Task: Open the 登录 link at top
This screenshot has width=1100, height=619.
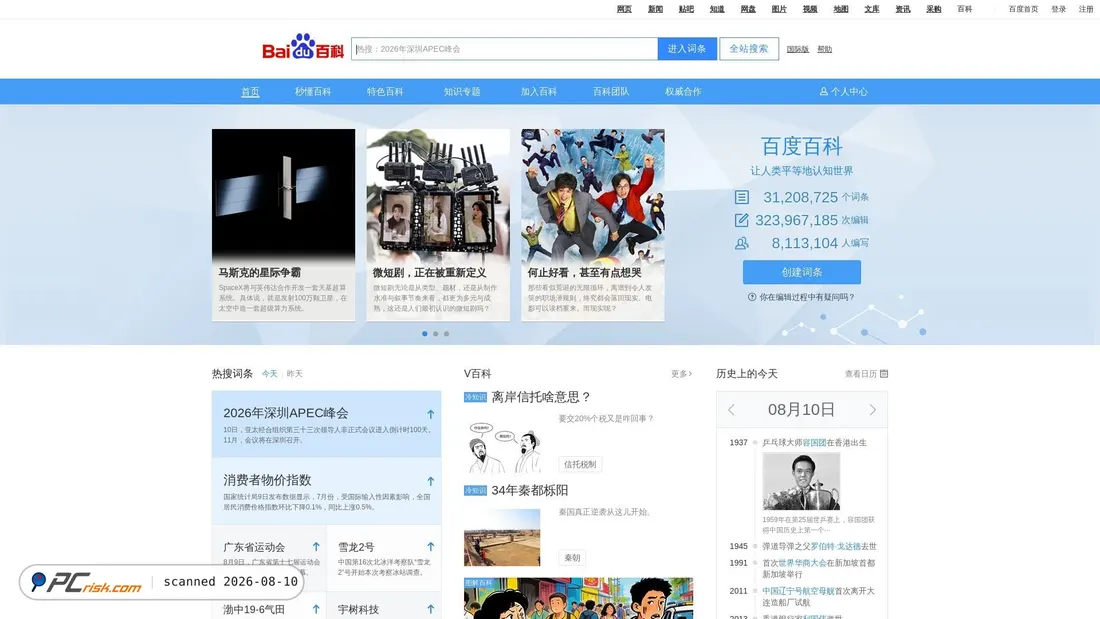Action: click(x=1059, y=9)
